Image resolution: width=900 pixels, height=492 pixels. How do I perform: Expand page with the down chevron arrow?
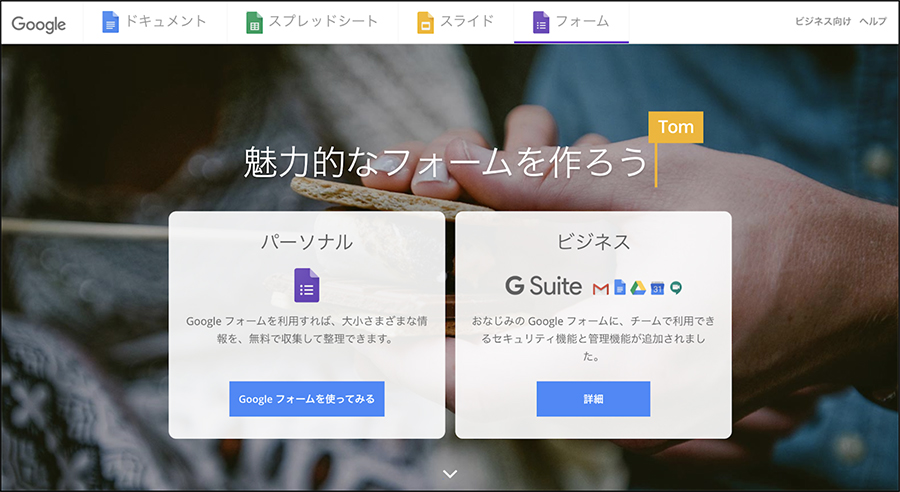450,473
